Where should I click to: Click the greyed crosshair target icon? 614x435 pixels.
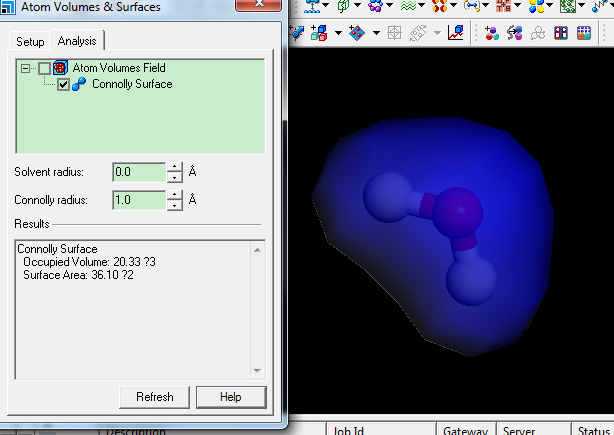394,33
